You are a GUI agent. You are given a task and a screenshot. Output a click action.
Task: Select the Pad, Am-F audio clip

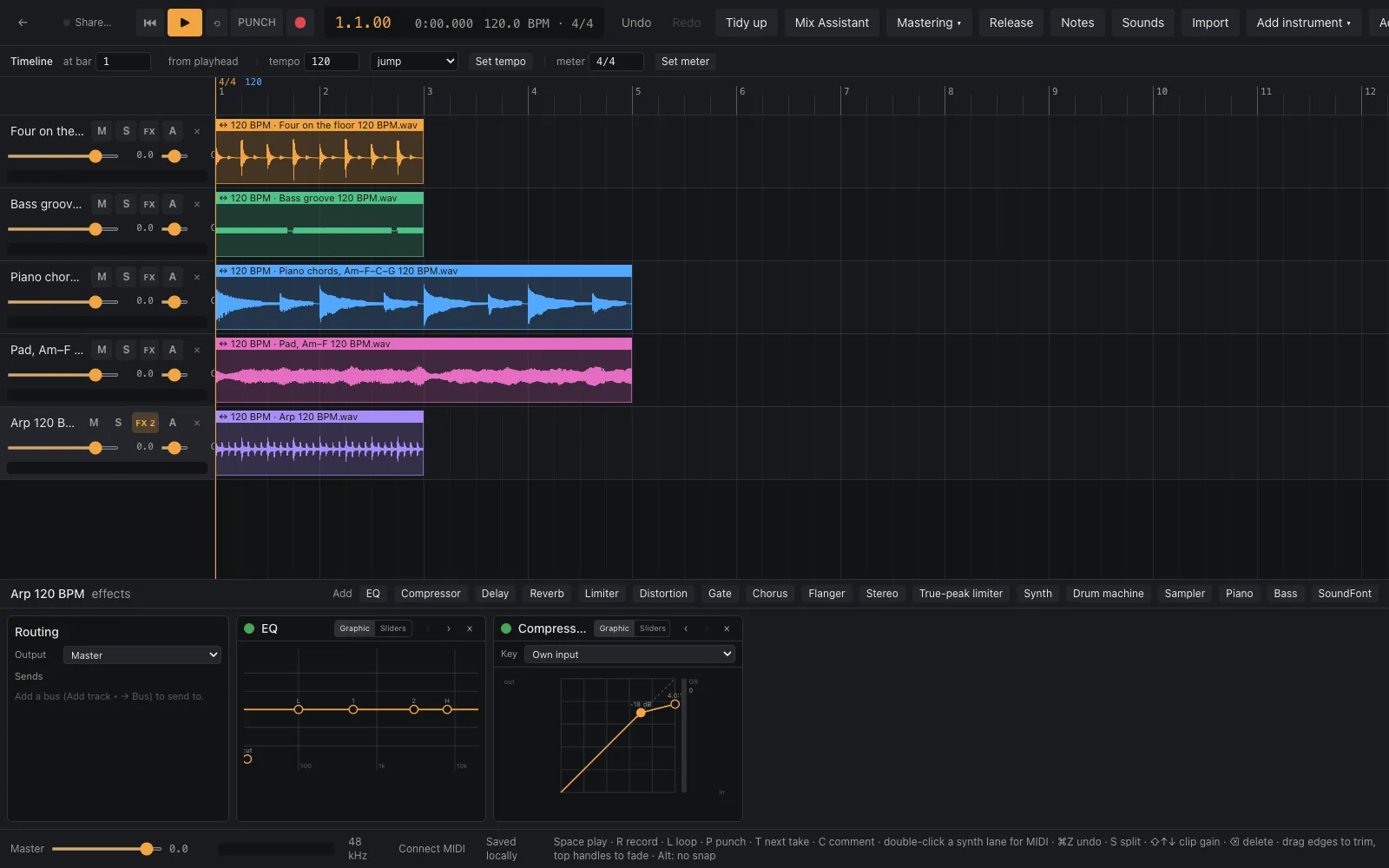(424, 371)
